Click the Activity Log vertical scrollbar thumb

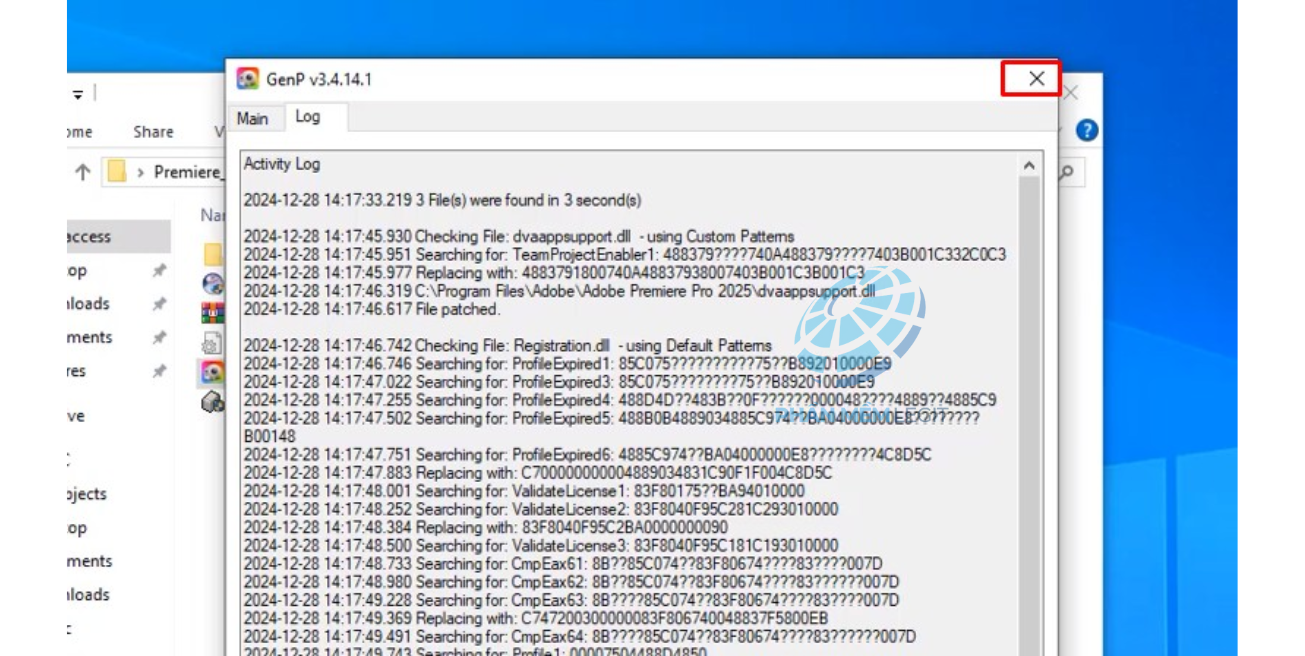point(1029,416)
